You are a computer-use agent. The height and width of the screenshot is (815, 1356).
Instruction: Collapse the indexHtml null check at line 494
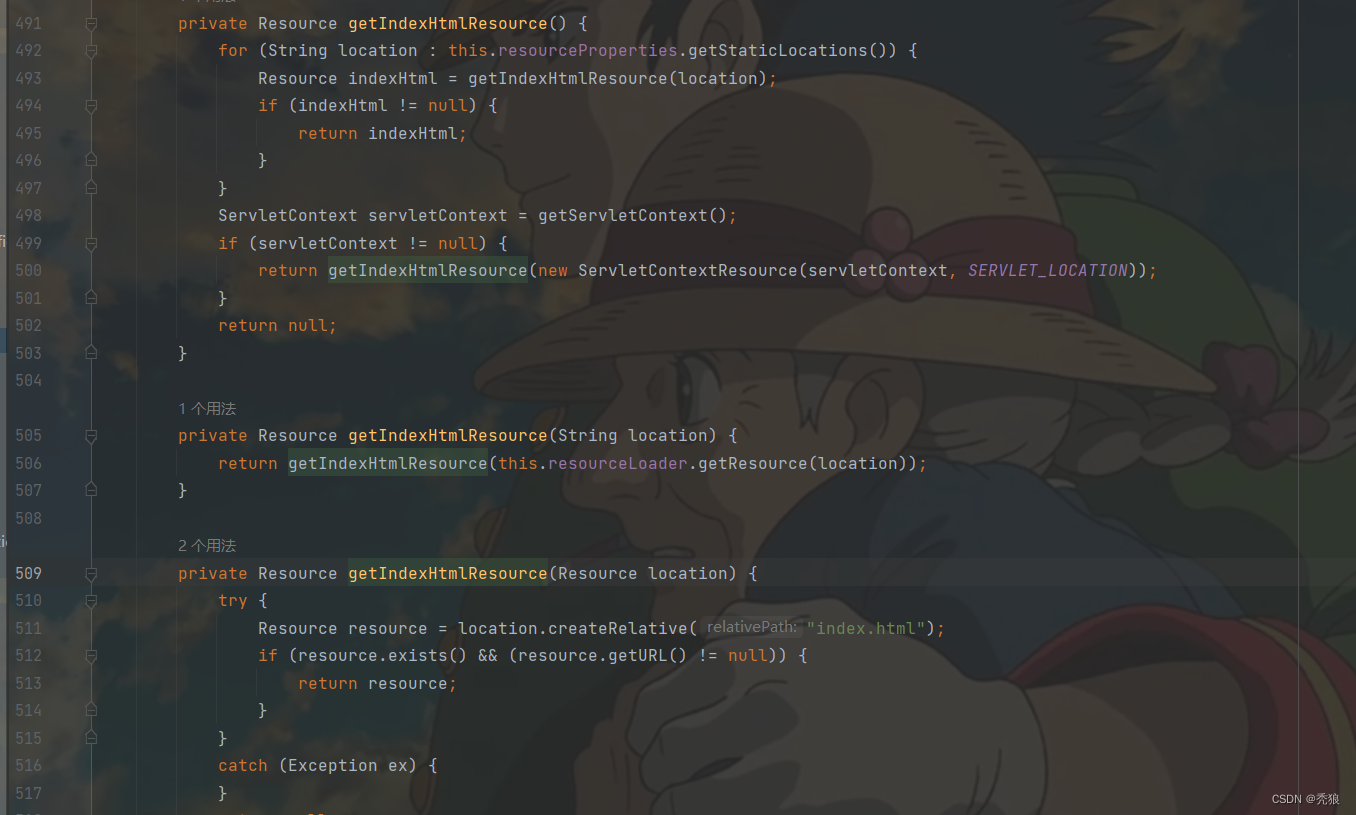91,106
